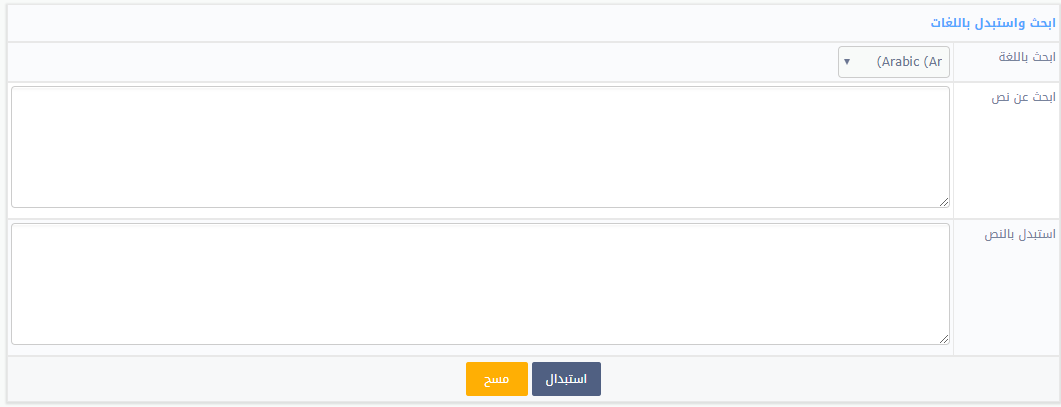This screenshot has width=1061, height=407.
Task: Place cursor in the lower replacement textarea
Action: tap(480, 284)
